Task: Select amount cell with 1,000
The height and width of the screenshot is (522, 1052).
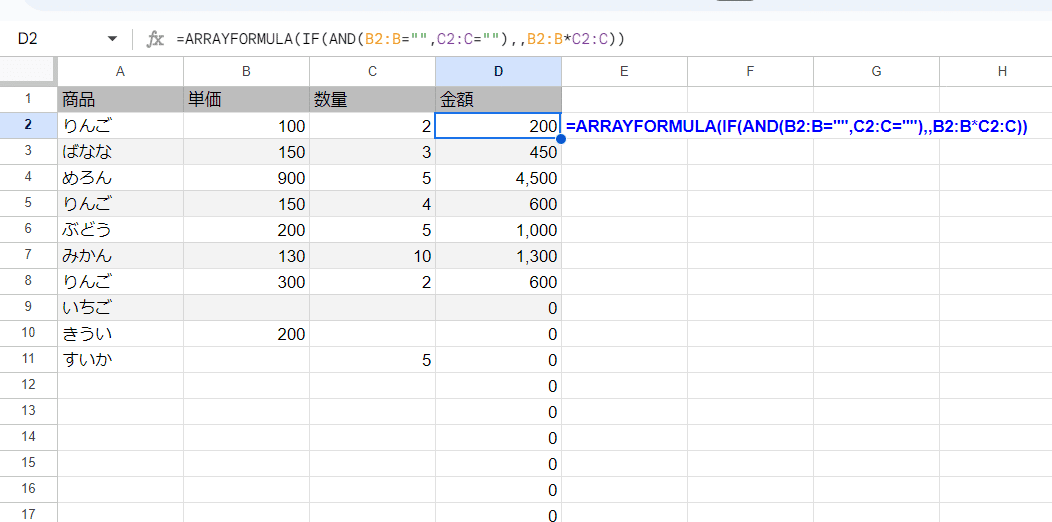Action: (x=498, y=229)
